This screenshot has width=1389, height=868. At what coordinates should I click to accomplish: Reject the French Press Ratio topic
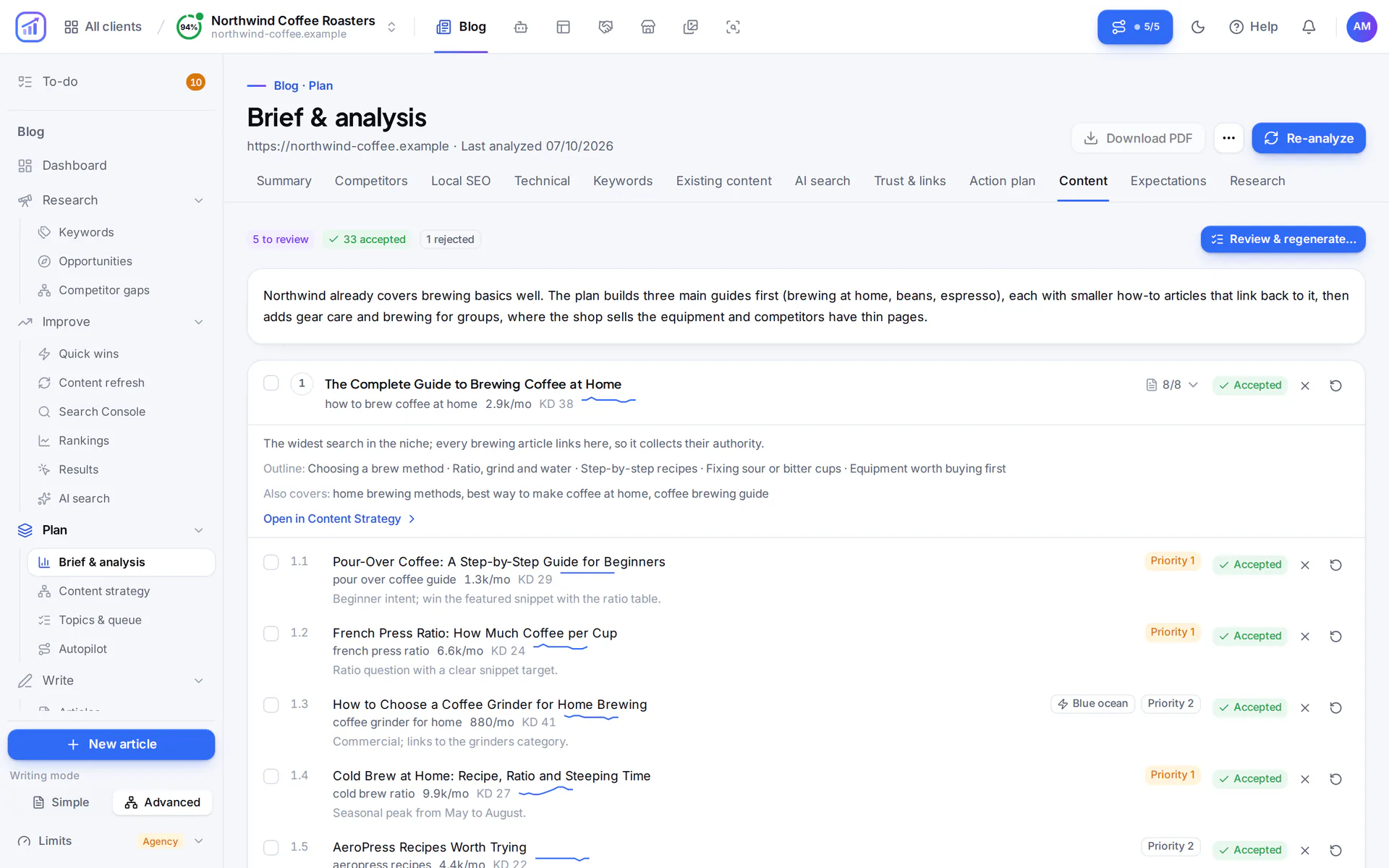[1305, 637]
